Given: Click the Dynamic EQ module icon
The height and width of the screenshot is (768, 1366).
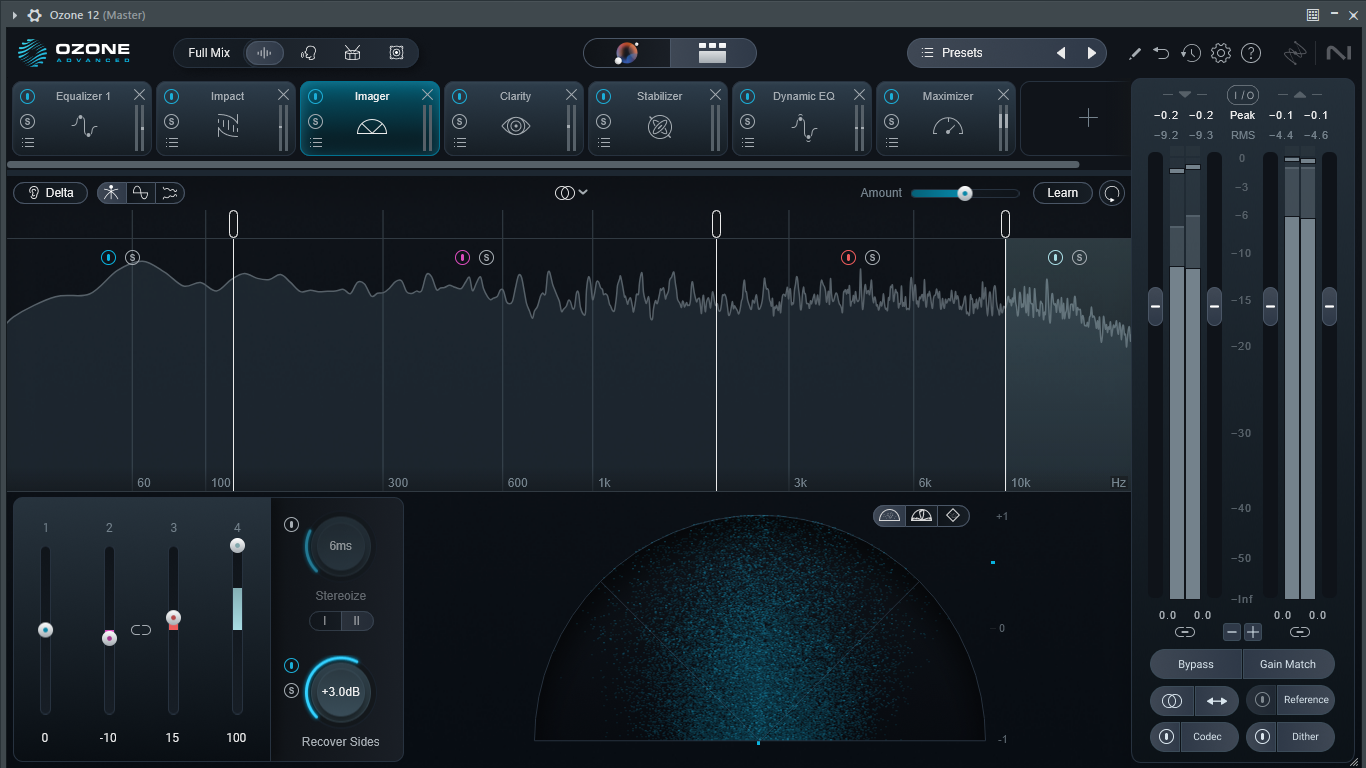Looking at the screenshot, I should click(x=804, y=126).
